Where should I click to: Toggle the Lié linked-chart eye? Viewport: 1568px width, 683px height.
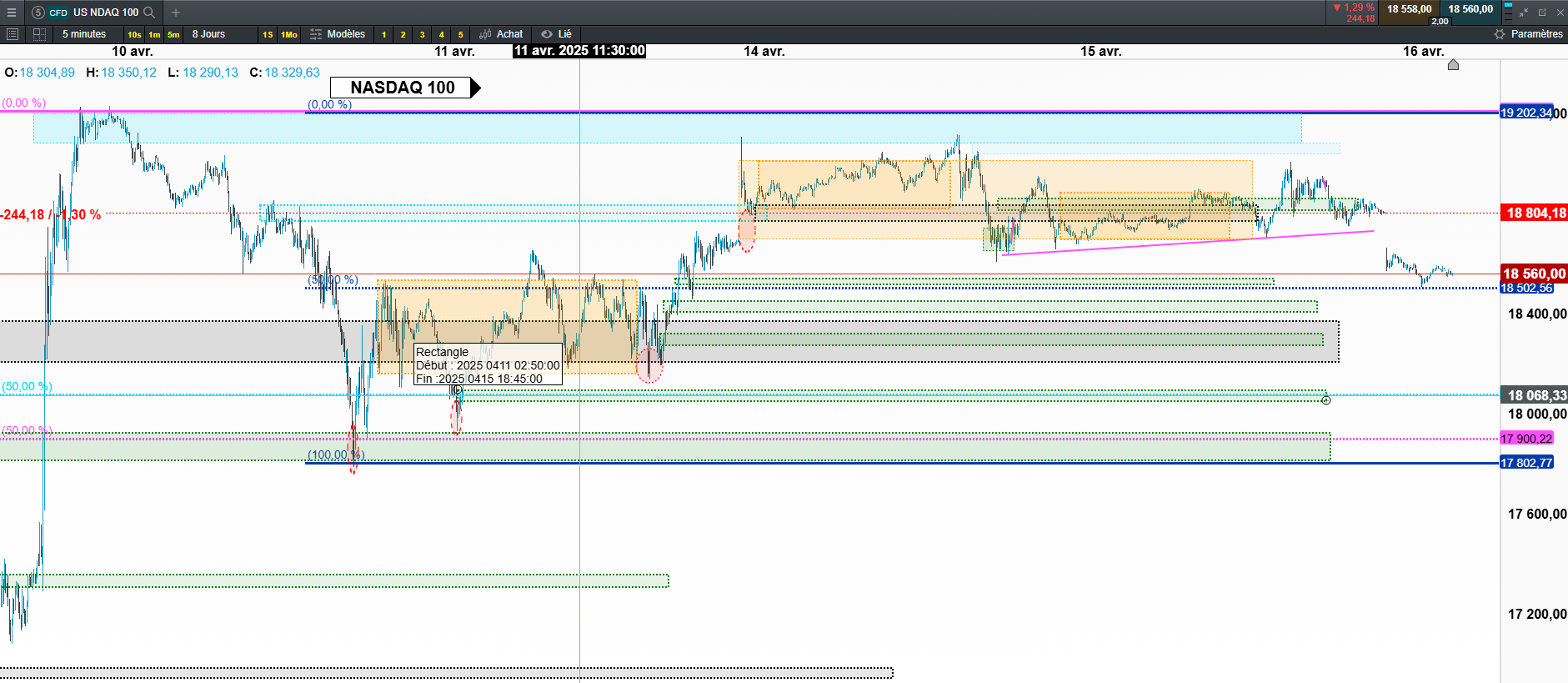pos(547,34)
